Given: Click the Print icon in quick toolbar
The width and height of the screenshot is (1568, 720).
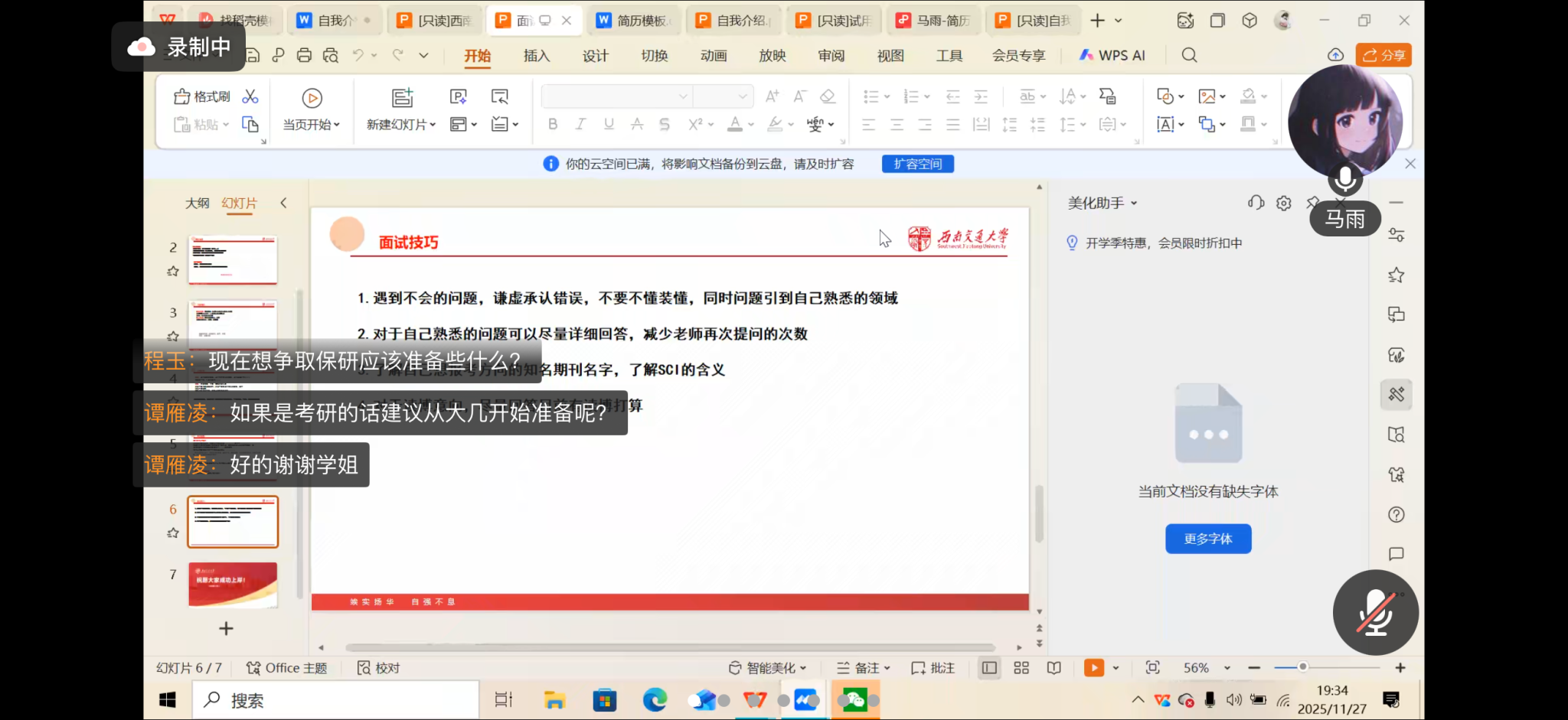Looking at the screenshot, I should click(304, 55).
